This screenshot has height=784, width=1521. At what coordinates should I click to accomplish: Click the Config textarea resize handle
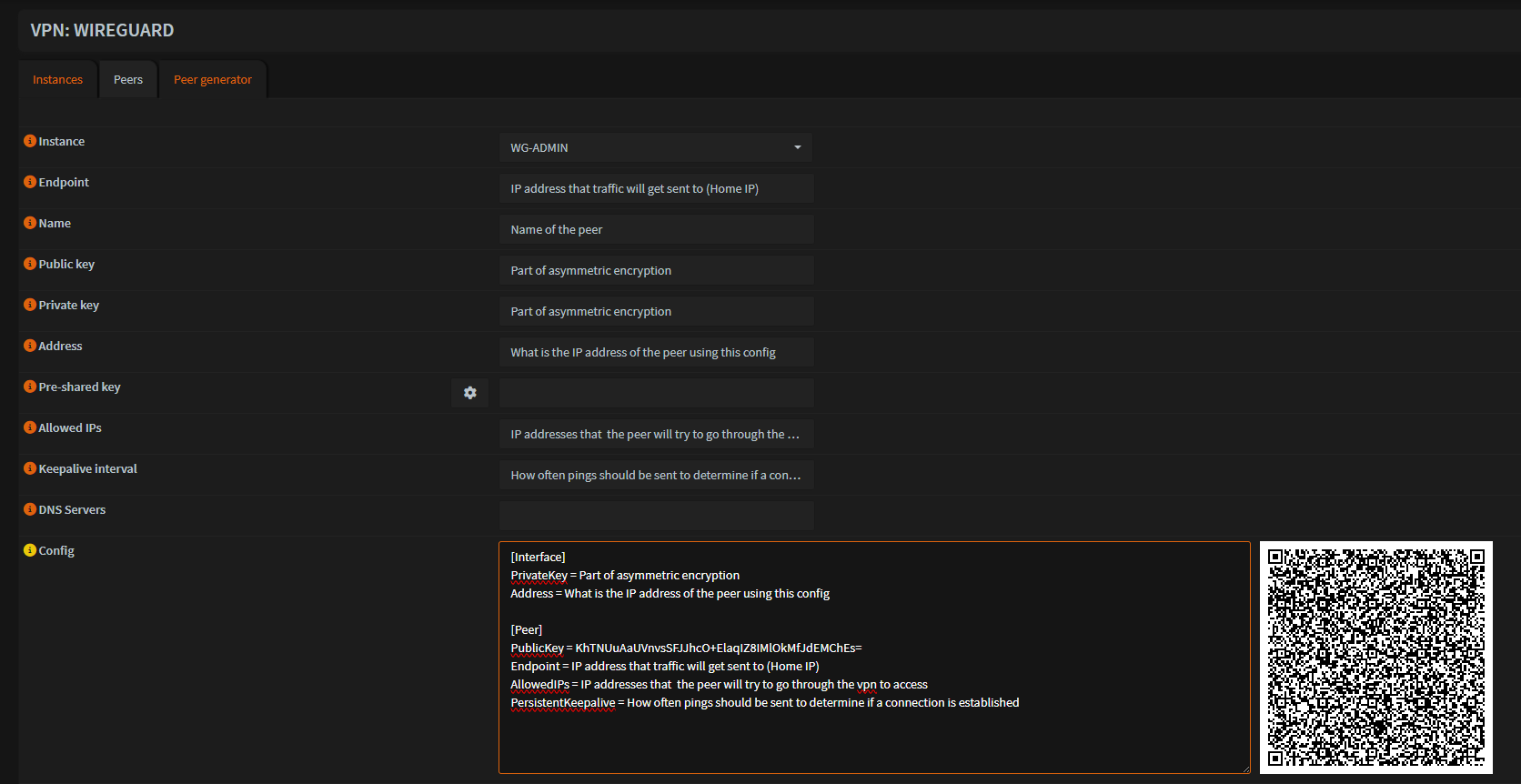click(1245, 769)
